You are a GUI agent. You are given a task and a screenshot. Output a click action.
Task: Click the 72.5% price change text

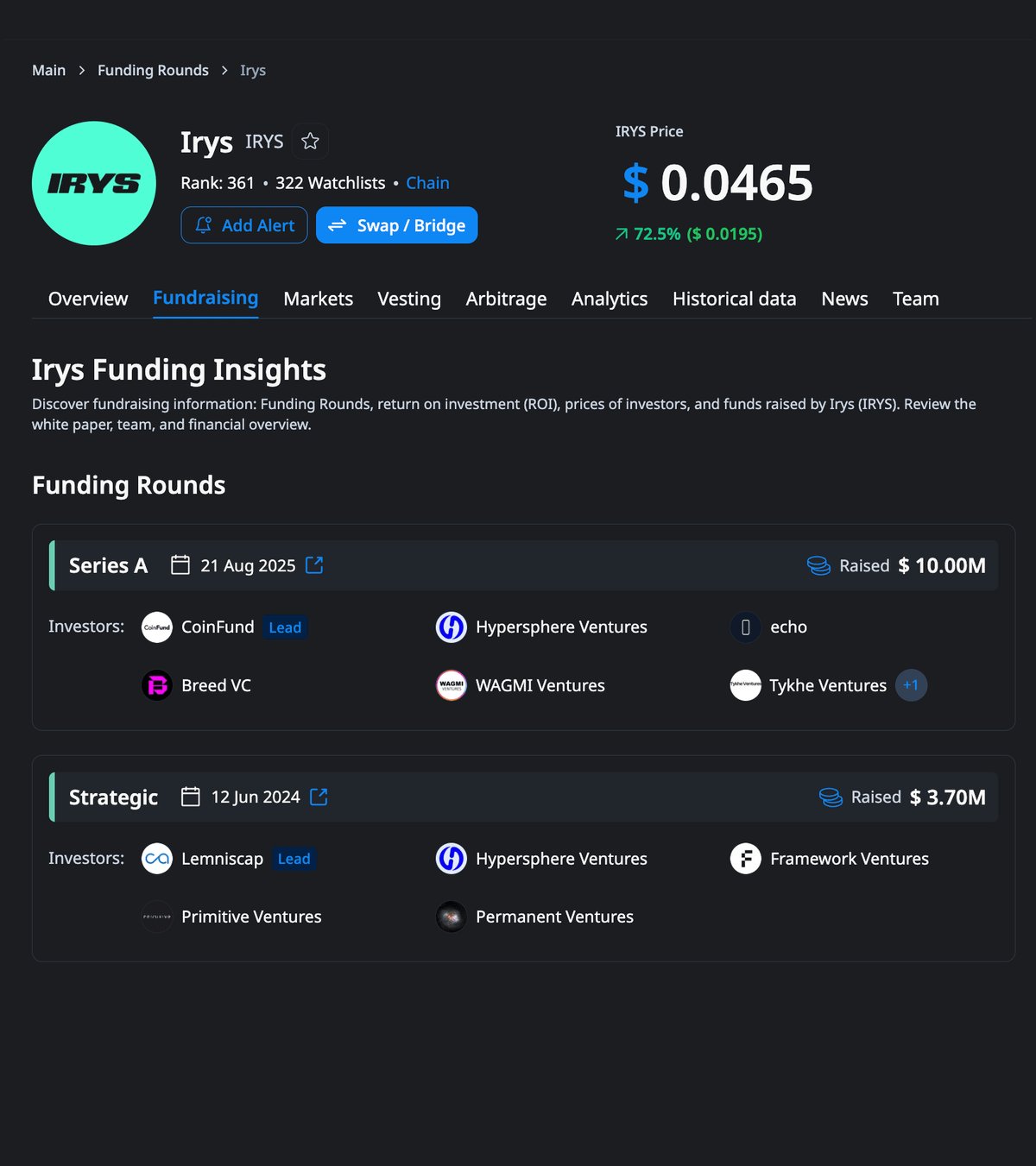pos(657,234)
